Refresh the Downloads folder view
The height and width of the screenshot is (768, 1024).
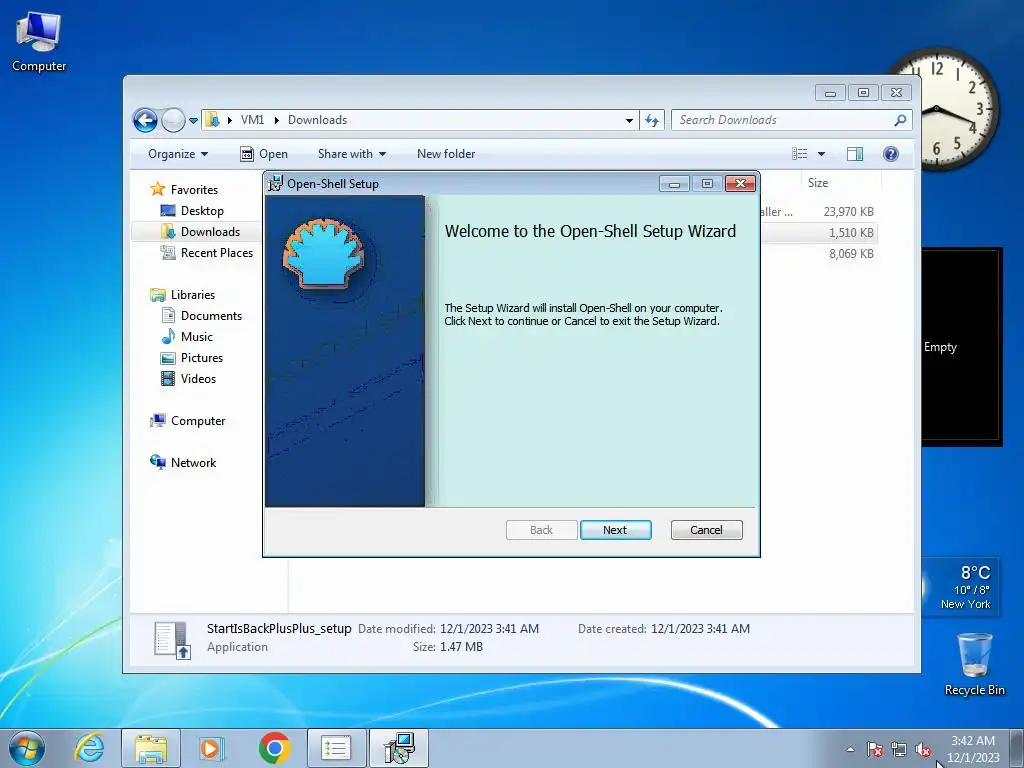[652, 120]
